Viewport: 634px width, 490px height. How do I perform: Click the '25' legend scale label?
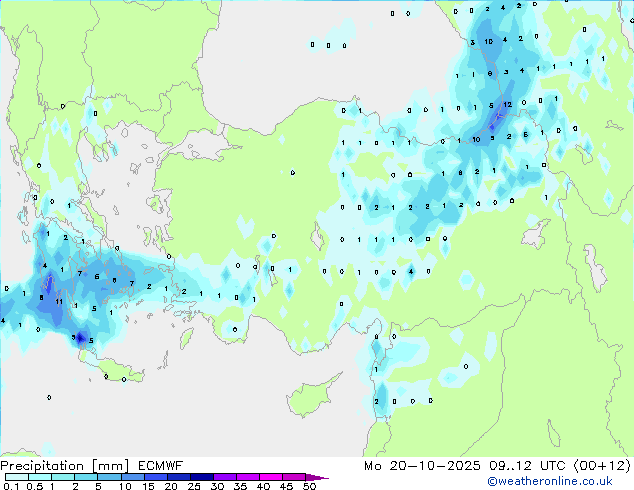coord(194,486)
